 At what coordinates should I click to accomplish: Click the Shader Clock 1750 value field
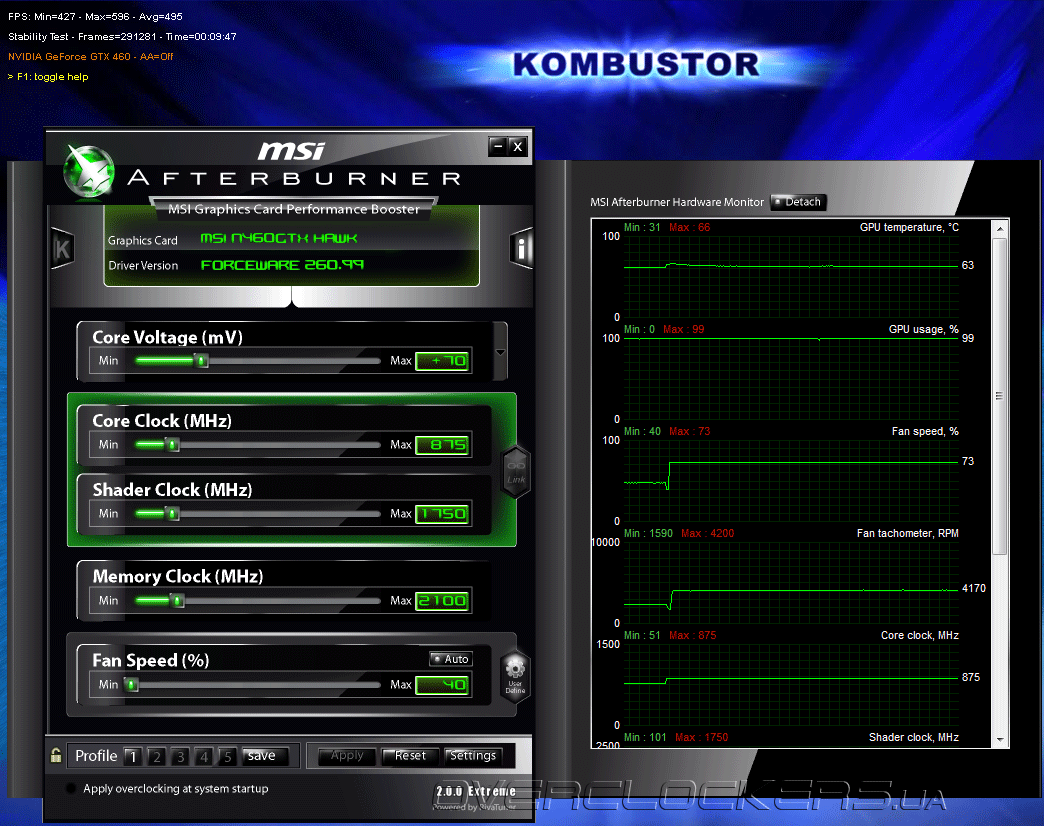(x=443, y=514)
